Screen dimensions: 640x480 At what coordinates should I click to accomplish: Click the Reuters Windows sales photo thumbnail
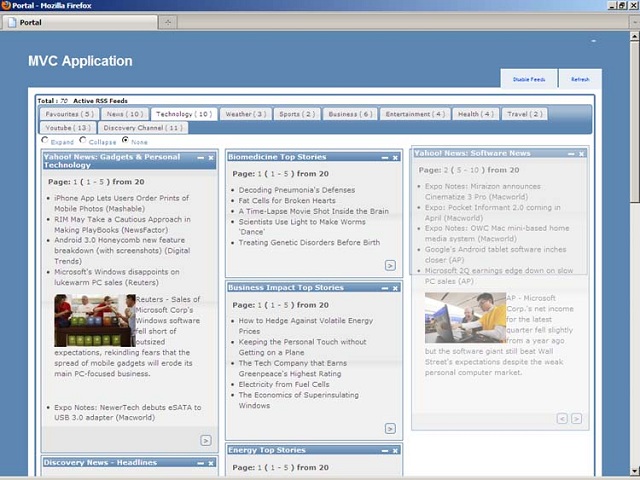(x=95, y=320)
